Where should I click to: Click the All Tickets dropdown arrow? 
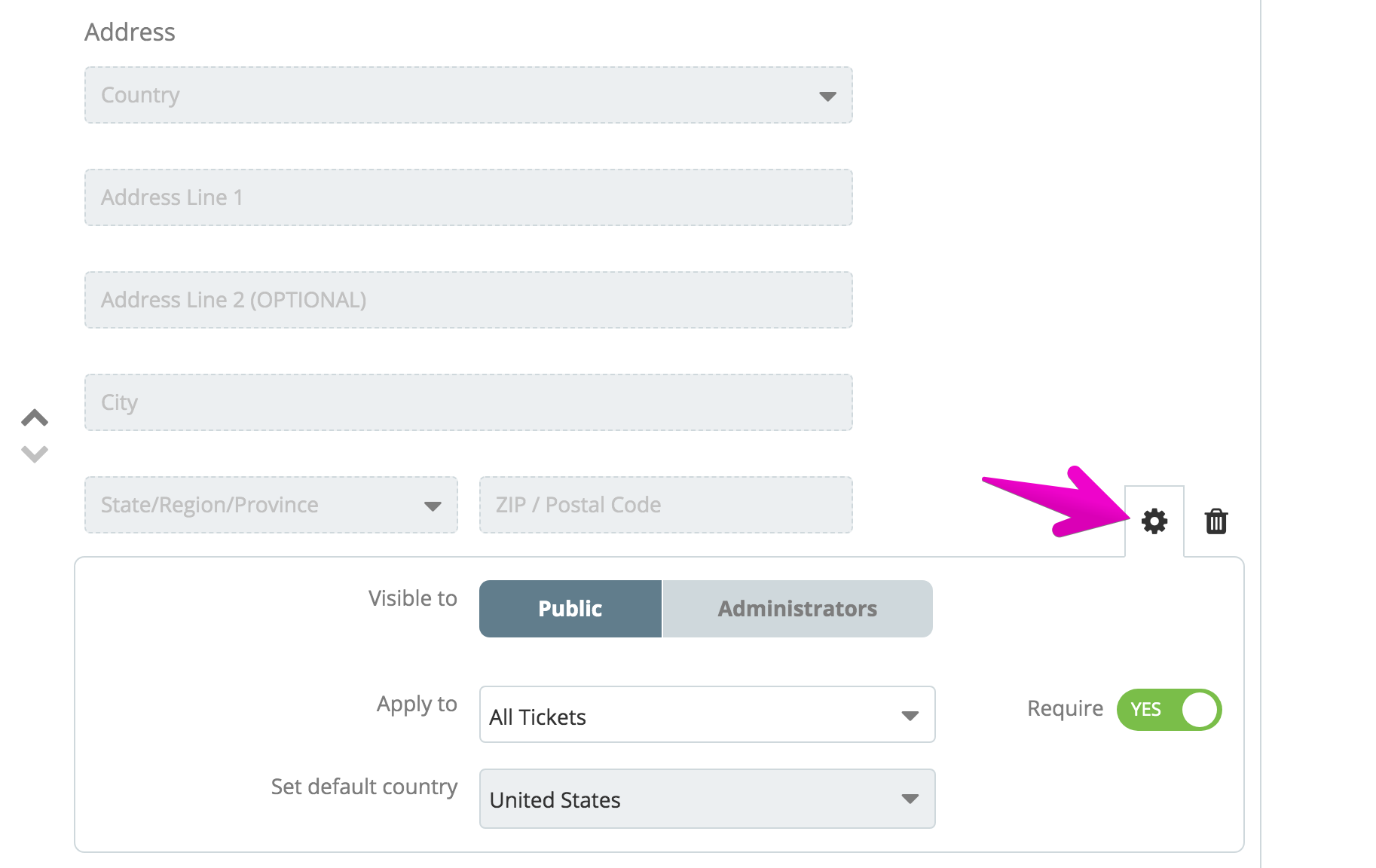[x=910, y=716]
